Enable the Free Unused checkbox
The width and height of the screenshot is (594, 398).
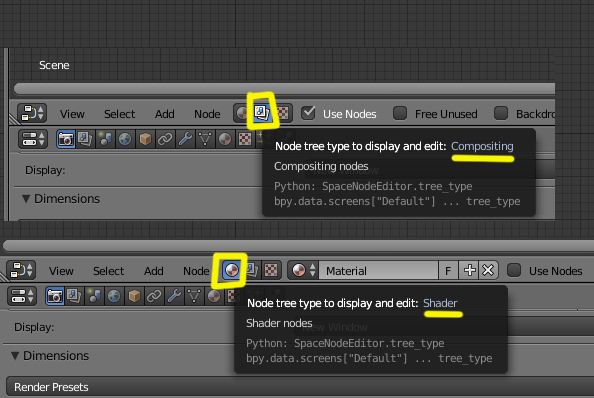[x=400, y=113]
